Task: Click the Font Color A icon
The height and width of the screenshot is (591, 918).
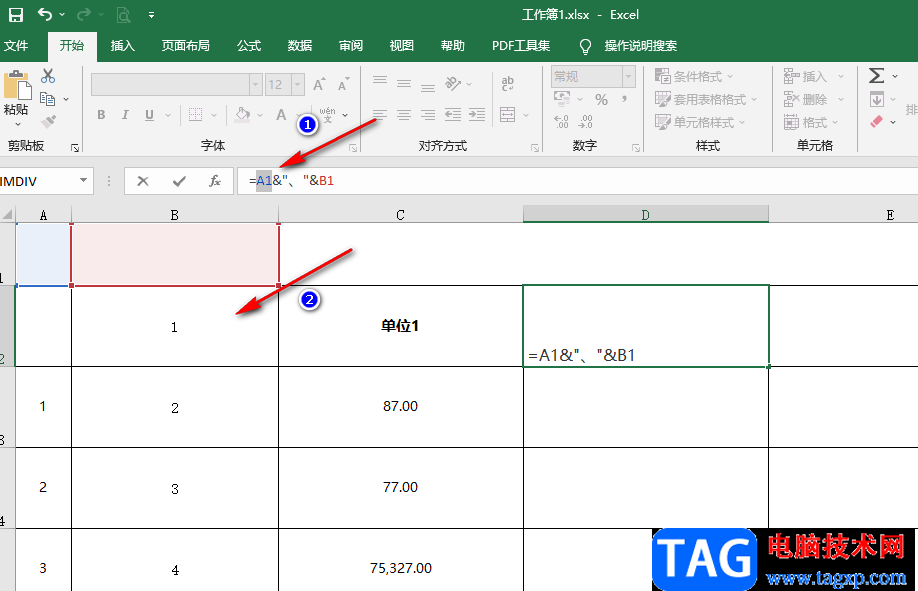Action: pos(281,115)
